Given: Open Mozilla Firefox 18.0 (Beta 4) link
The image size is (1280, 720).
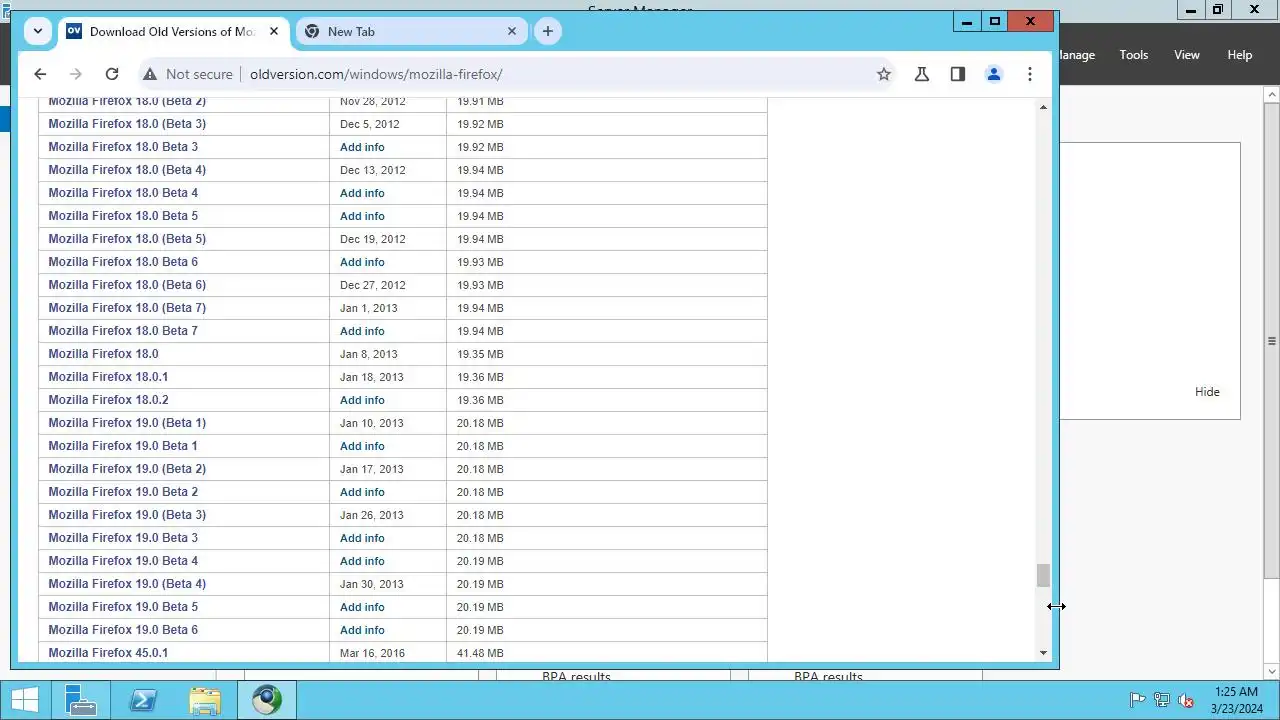Looking at the screenshot, I should [127, 170].
